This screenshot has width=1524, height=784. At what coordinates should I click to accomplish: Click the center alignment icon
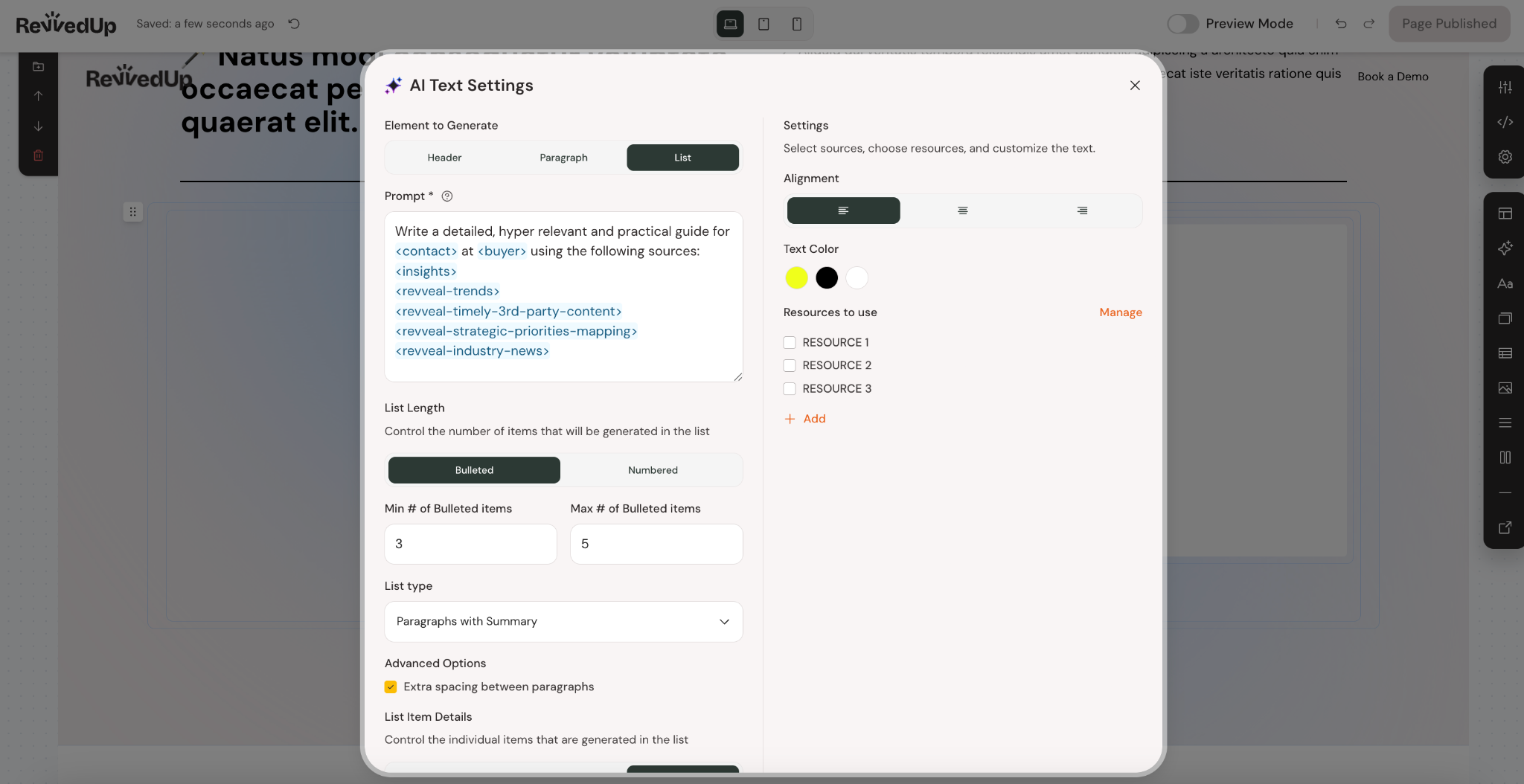coord(962,211)
